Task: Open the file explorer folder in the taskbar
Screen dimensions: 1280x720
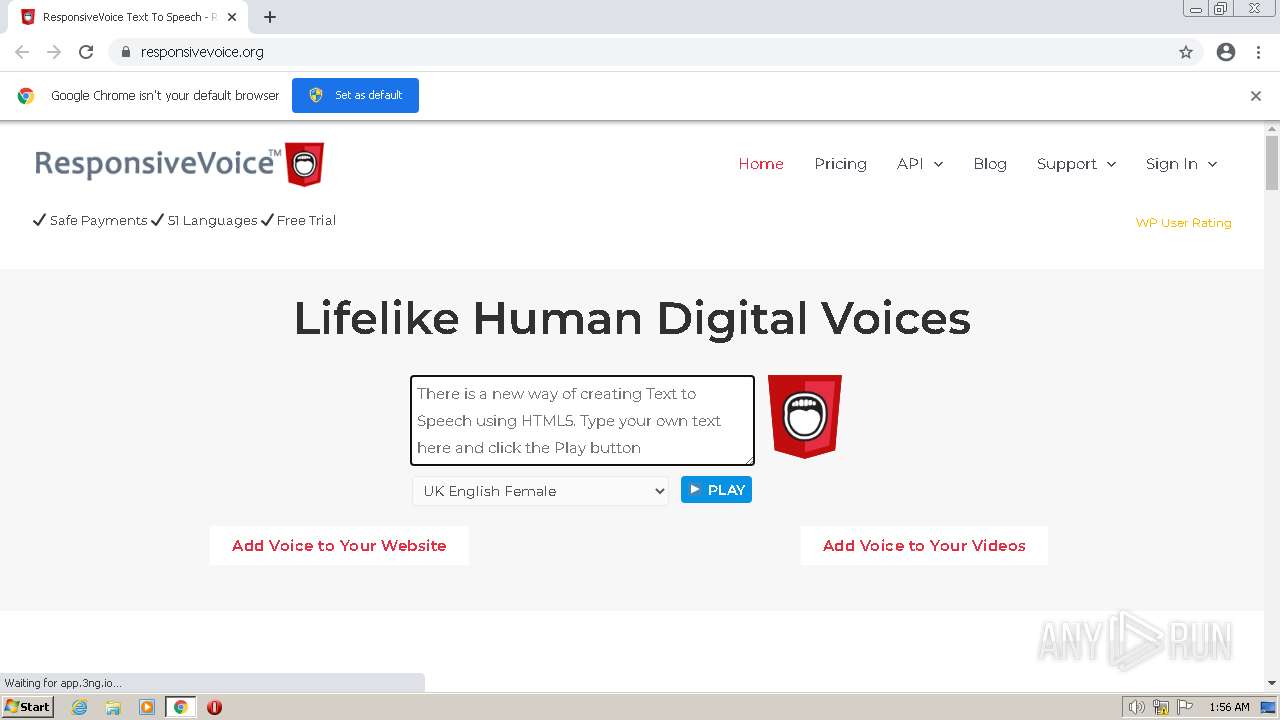Action: coord(113,707)
